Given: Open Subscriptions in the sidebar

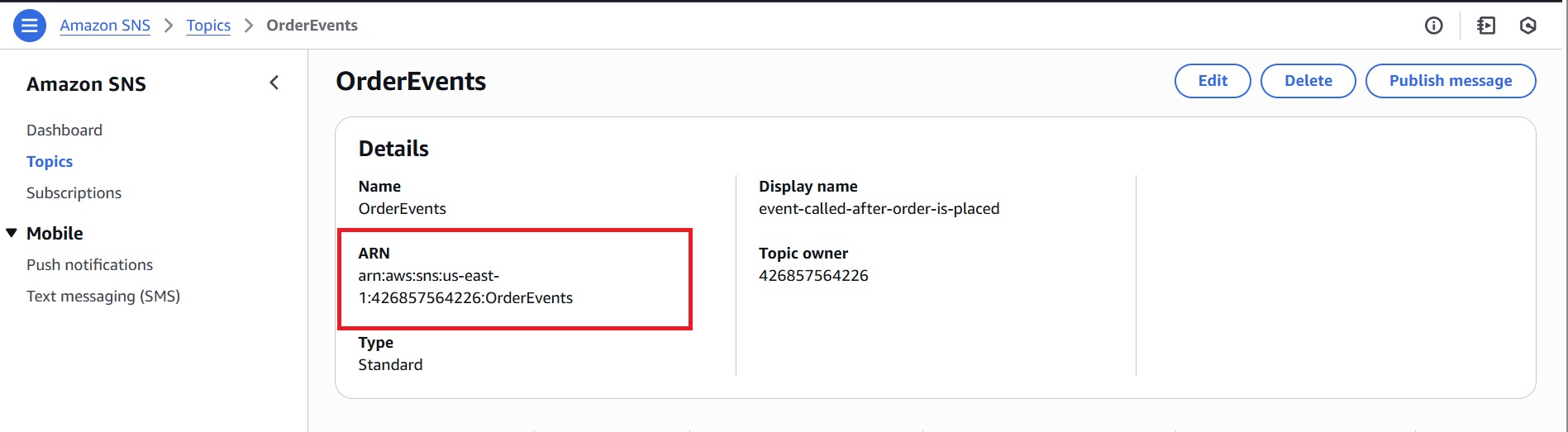Looking at the screenshot, I should (74, 193).
